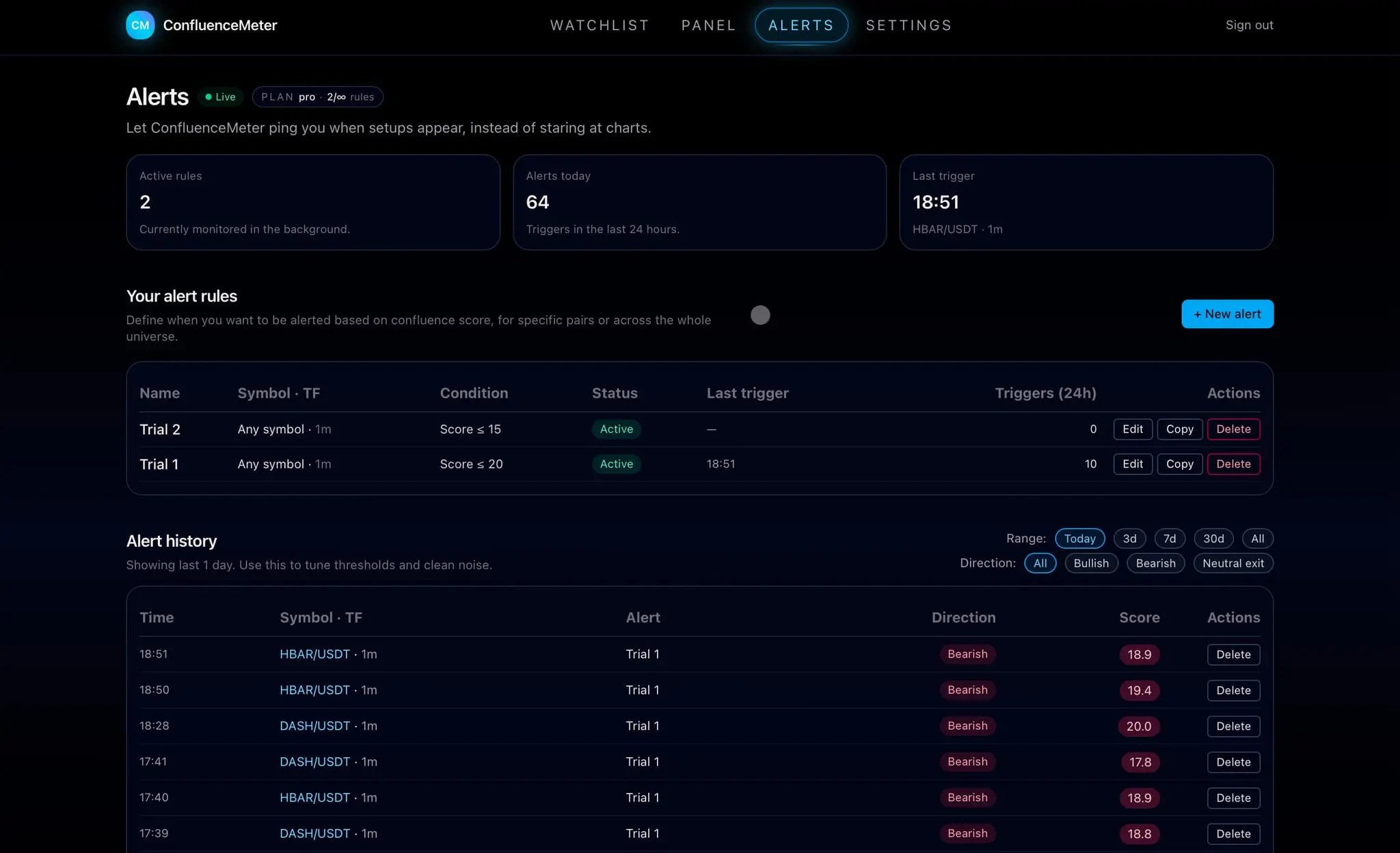Copy the Trial 1 rule
1400x853 pixels.
(x=1179, y=464)
